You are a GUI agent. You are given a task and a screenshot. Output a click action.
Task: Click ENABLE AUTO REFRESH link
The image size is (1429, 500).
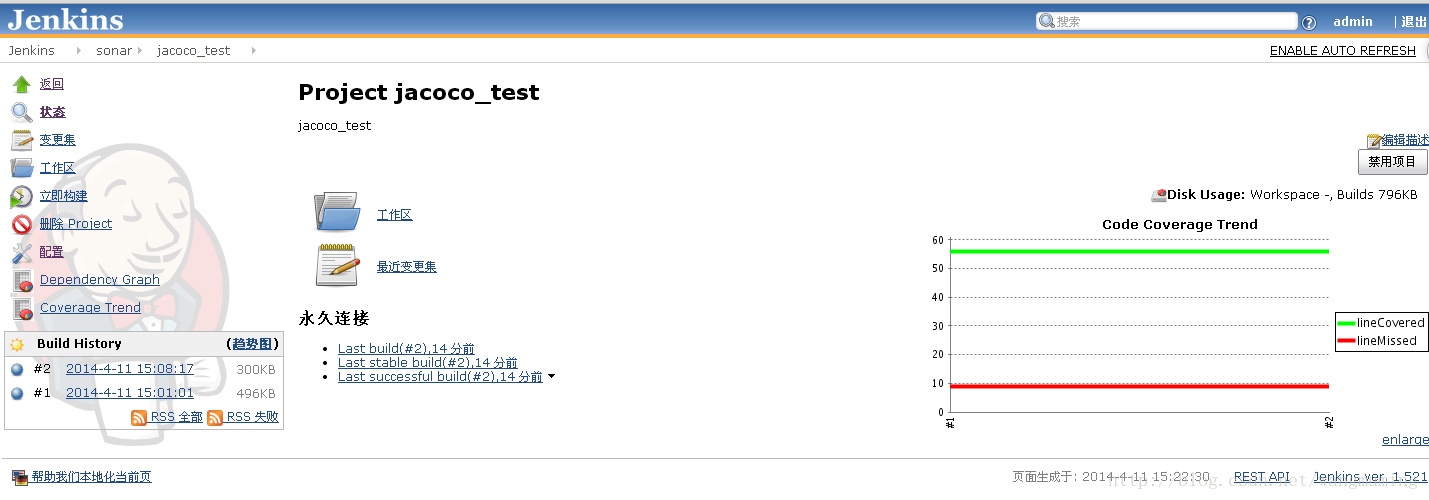click(1343, 51)
